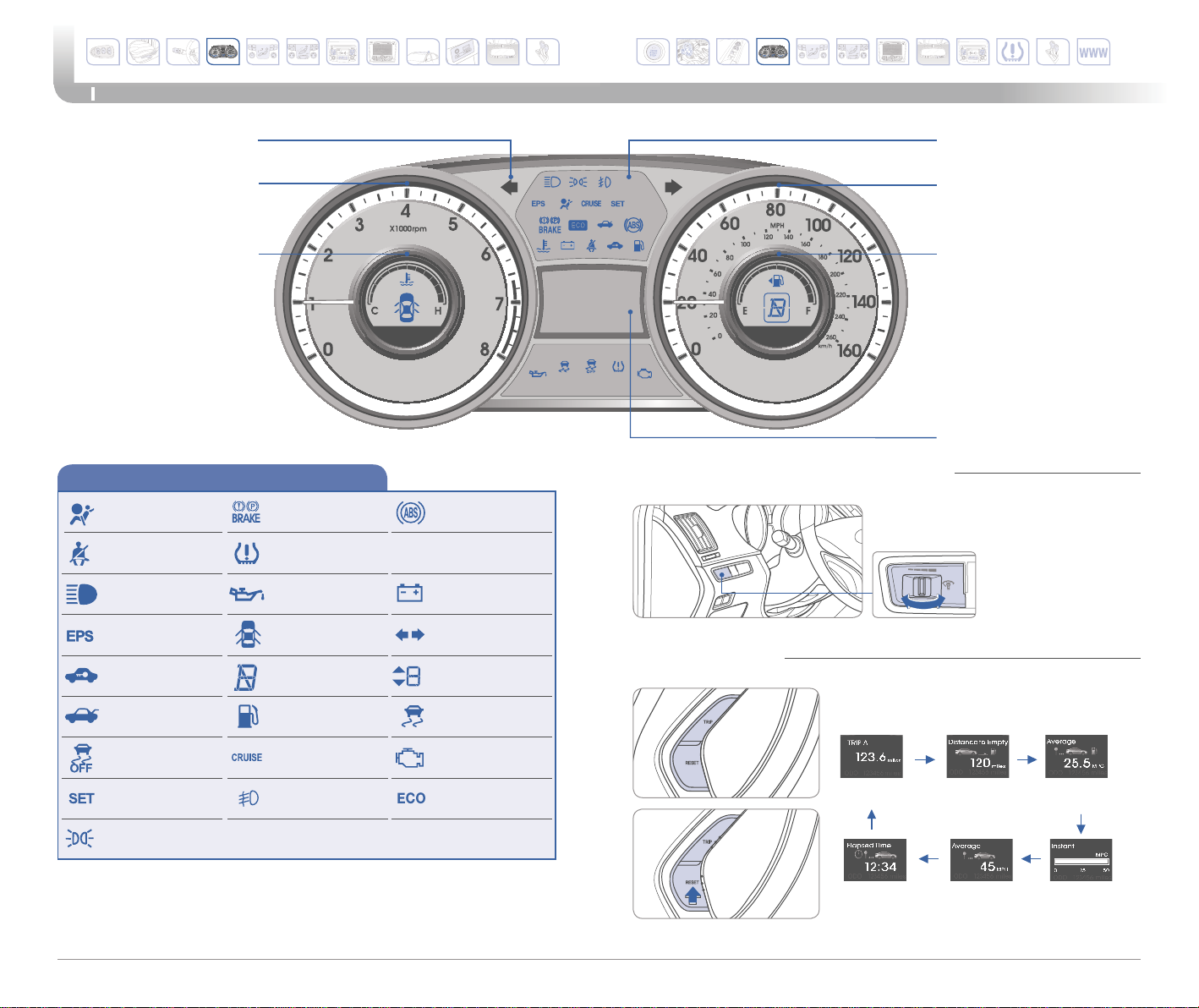Screen dimensions: 1199x1008
Task: Select the CRUISE indicator in legend
Action: [x=247, y=758]
